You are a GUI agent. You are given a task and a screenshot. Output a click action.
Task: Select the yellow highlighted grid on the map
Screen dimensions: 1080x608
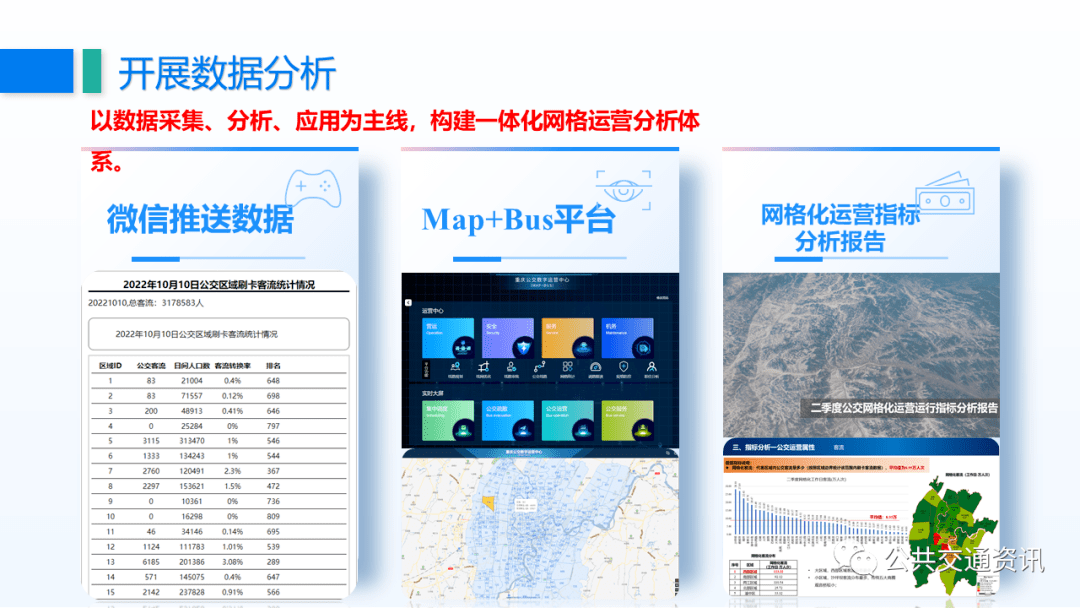[488, 503]
